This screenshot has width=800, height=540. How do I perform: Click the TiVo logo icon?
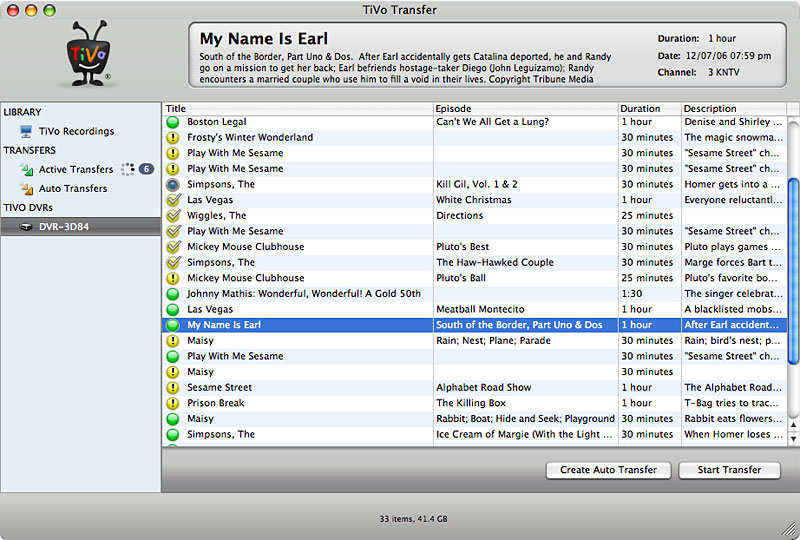89,59
